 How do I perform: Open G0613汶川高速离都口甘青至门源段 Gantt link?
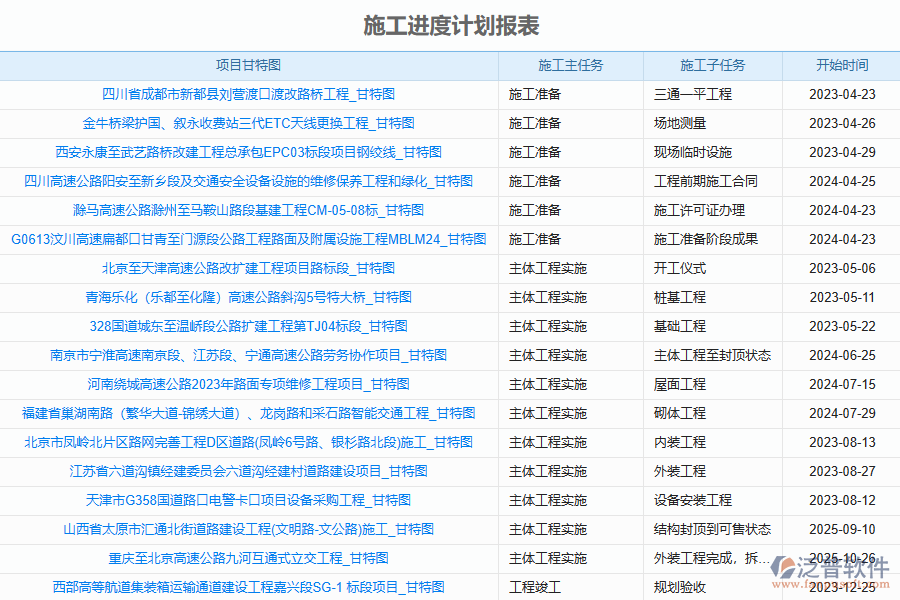click(250, 239)
